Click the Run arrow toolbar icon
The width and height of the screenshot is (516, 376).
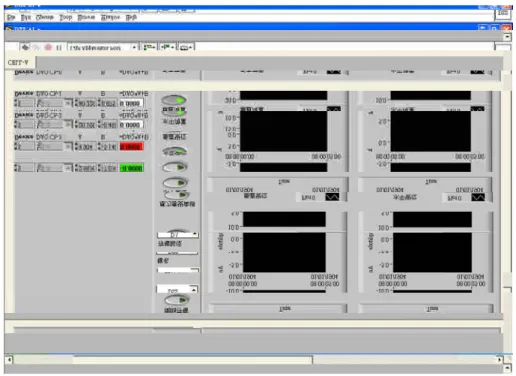(x=25, y=48)
